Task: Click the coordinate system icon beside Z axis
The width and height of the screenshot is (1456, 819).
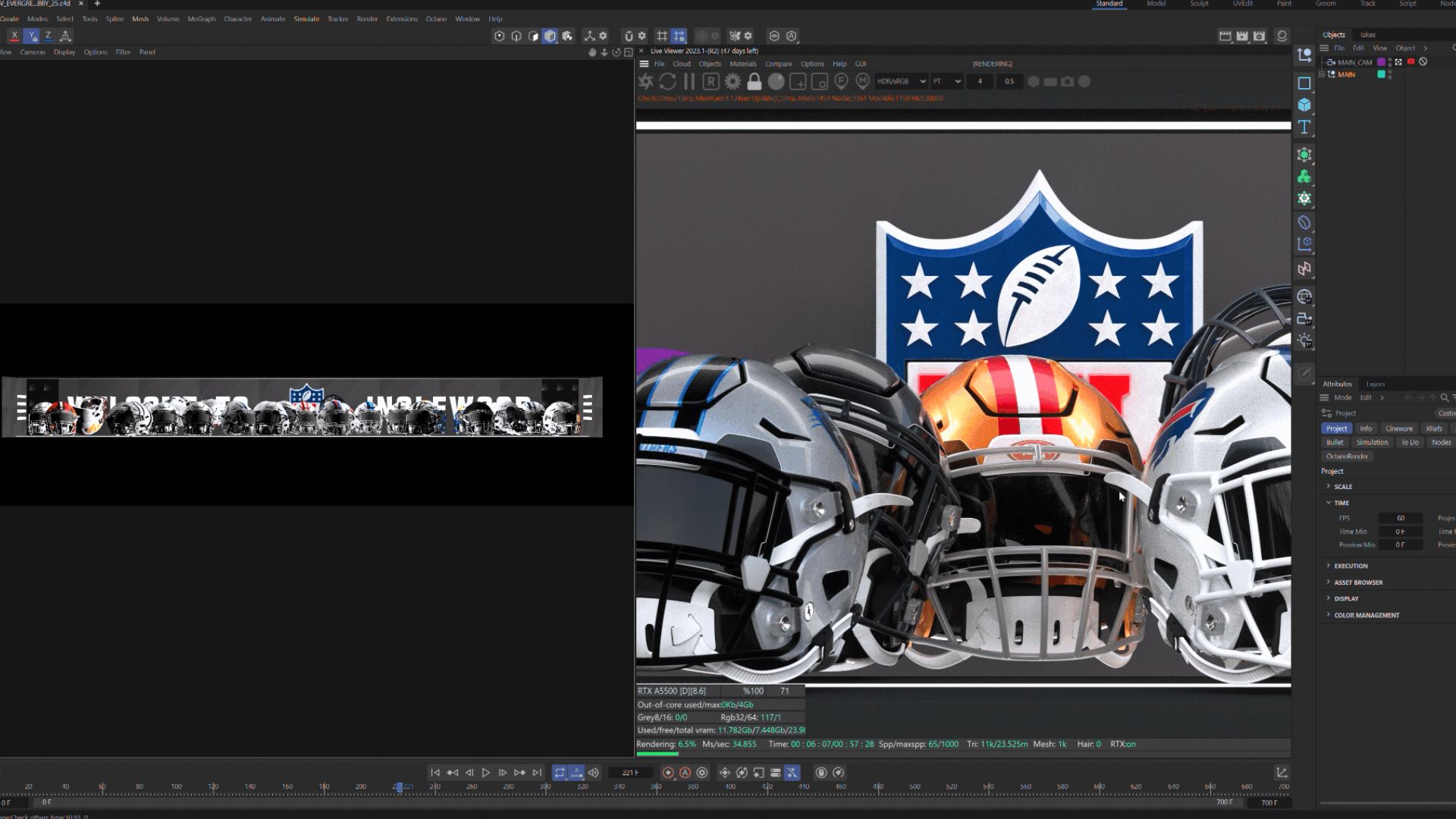Action: click(65, 36)
